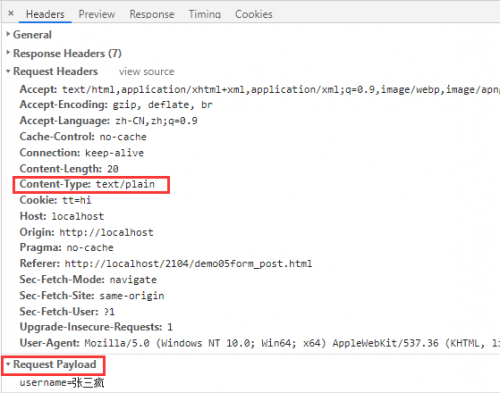The width and height of the screenshot is (500, 393).
Task: Select the Sec-Fetch-Mode navigate row
Action: (x=88, y=279)
